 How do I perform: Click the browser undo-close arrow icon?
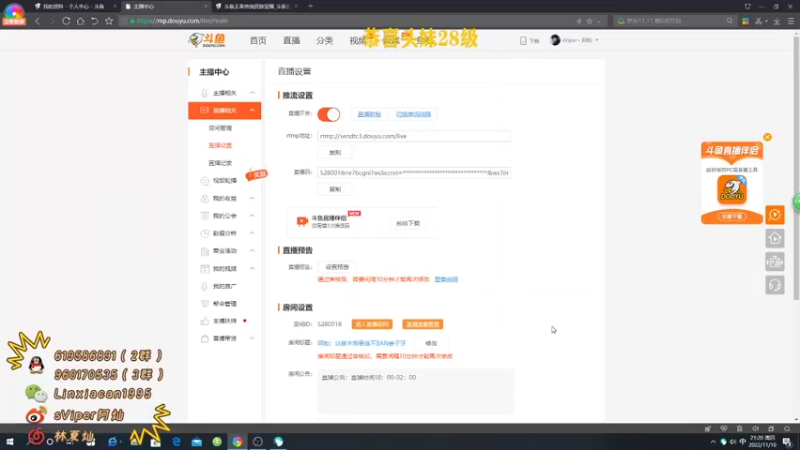(x=94, y=21)
